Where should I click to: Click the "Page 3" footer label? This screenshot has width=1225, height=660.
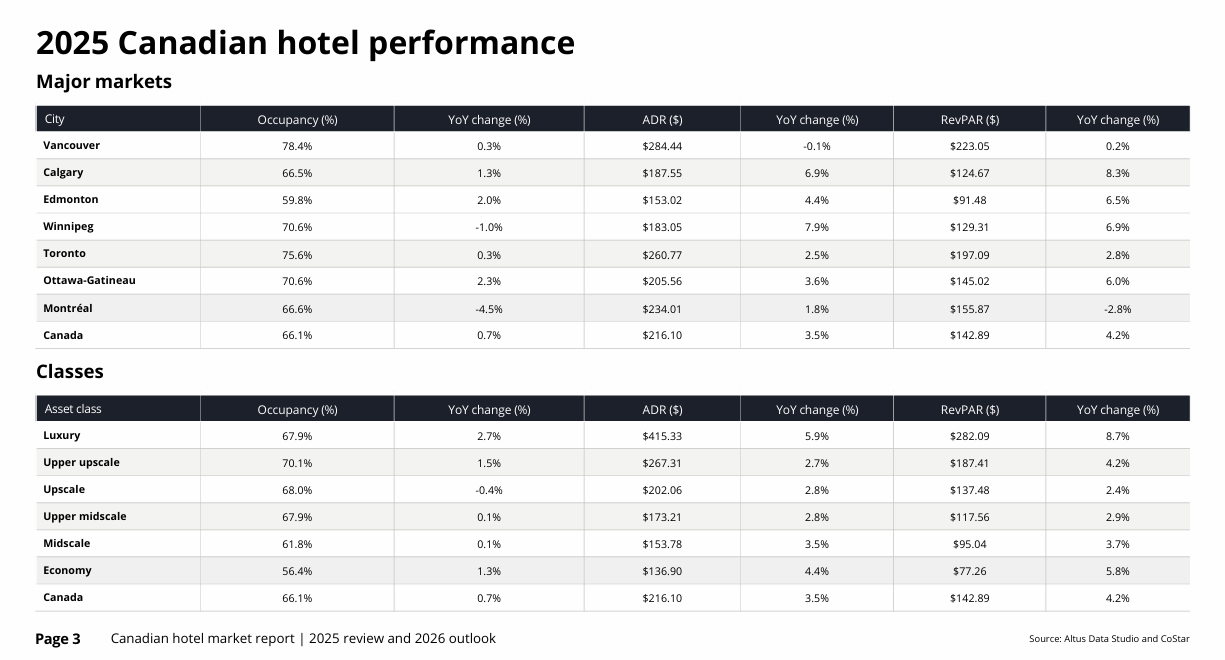click(58, 639)
